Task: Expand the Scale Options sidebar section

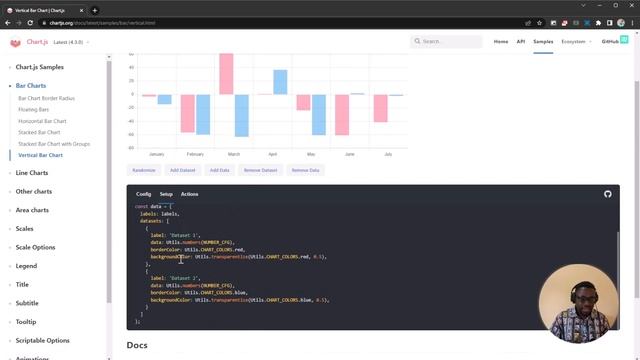Action: 35,247
